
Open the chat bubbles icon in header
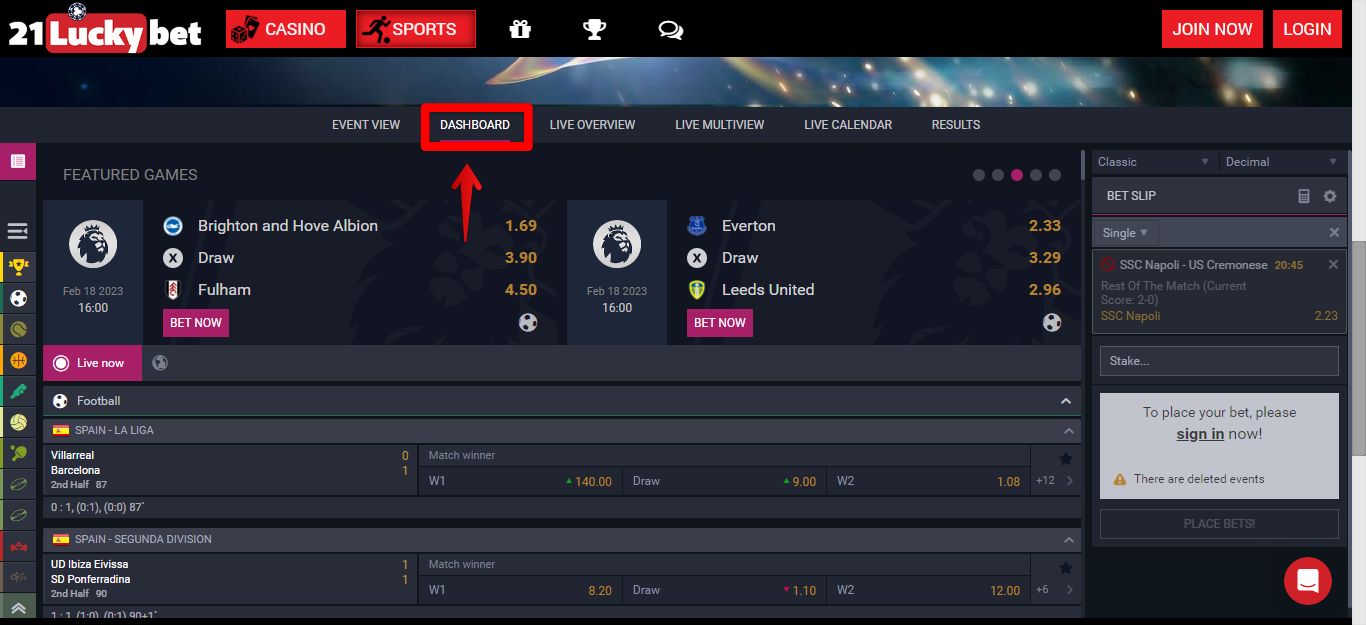(x=670, y=30)
